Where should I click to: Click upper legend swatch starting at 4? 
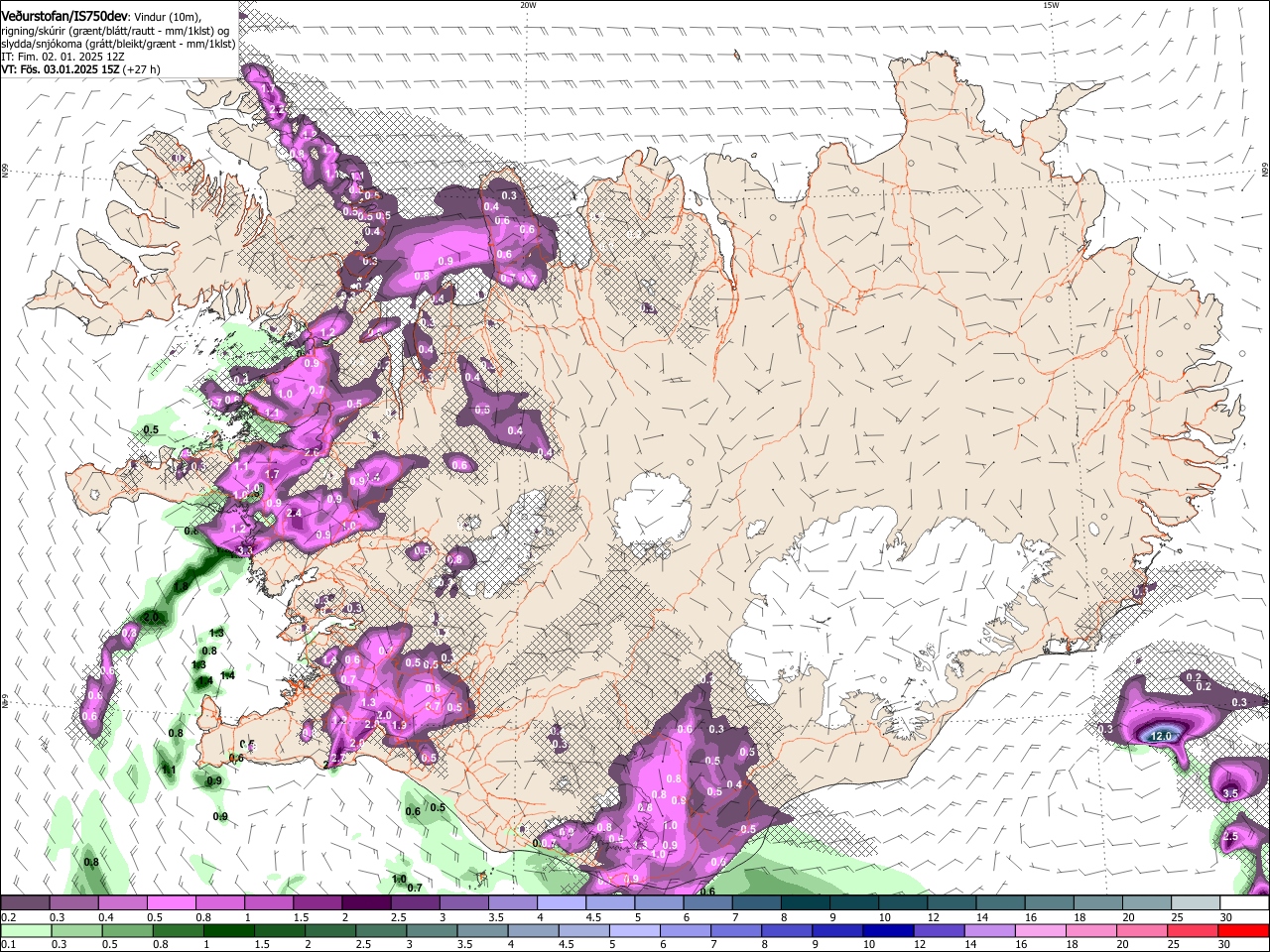(x=562, y=902)
